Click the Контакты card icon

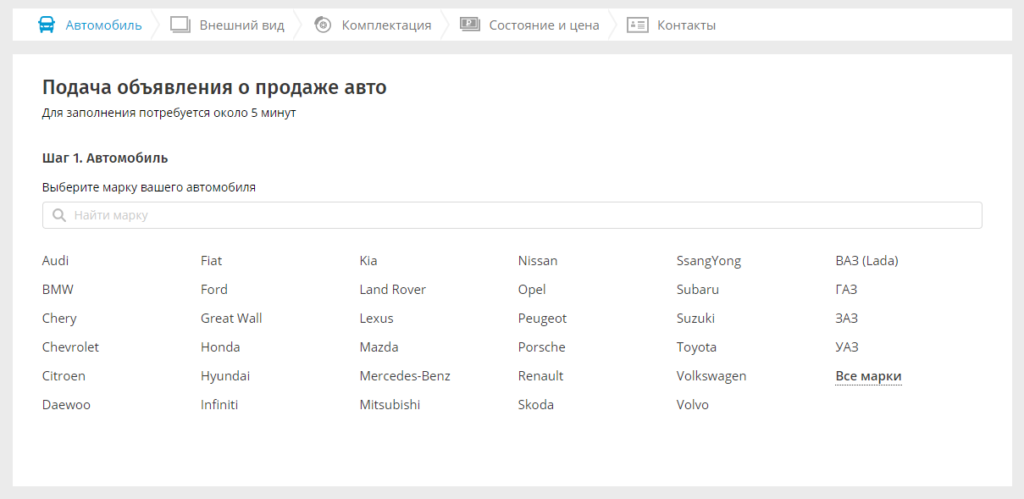point(638,25)
